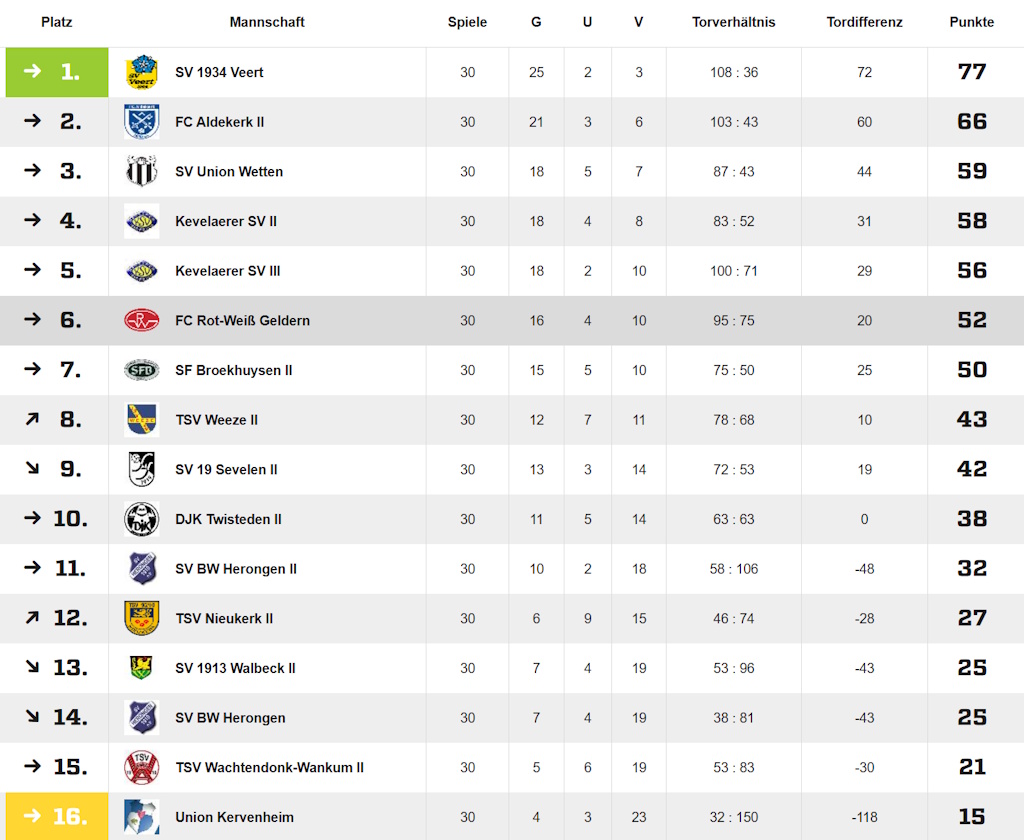The image size is (1024, 840).
Task: Select the Torverhältnis column header
Action: [734, 22]
